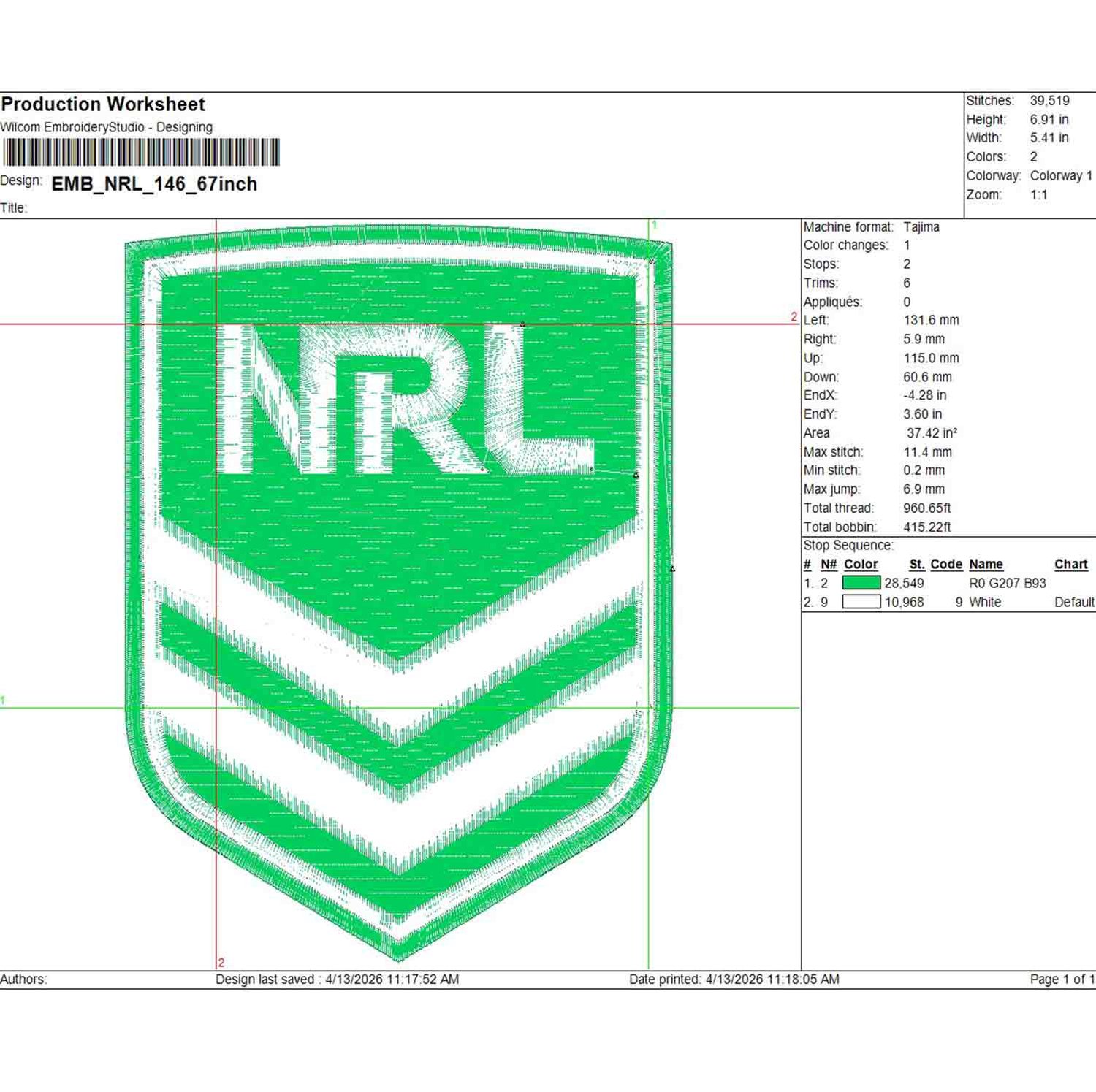Click the stitch count "28,549"

tap(904, 584)
